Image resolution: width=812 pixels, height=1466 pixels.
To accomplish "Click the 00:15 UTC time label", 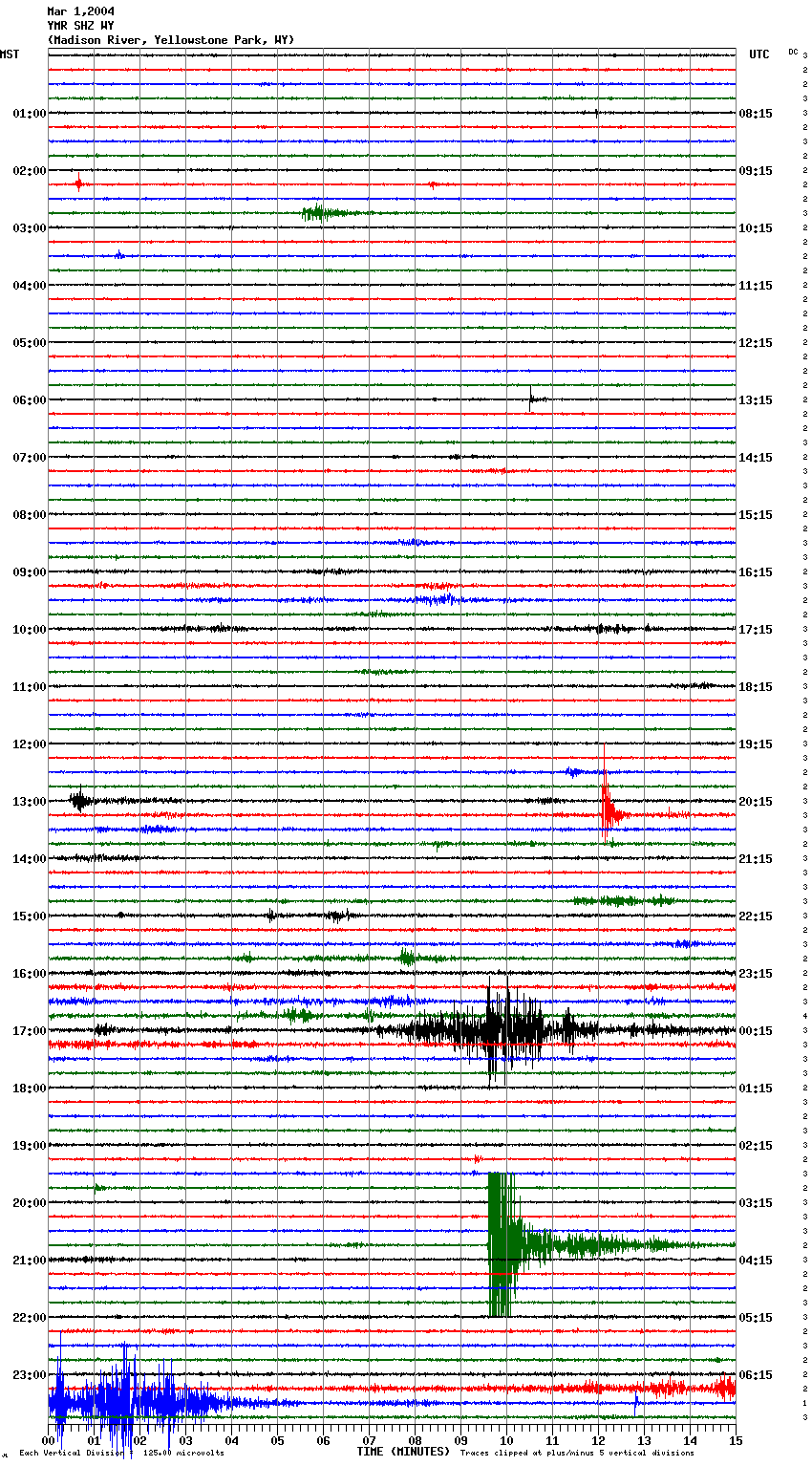I will pos(756,1031).
